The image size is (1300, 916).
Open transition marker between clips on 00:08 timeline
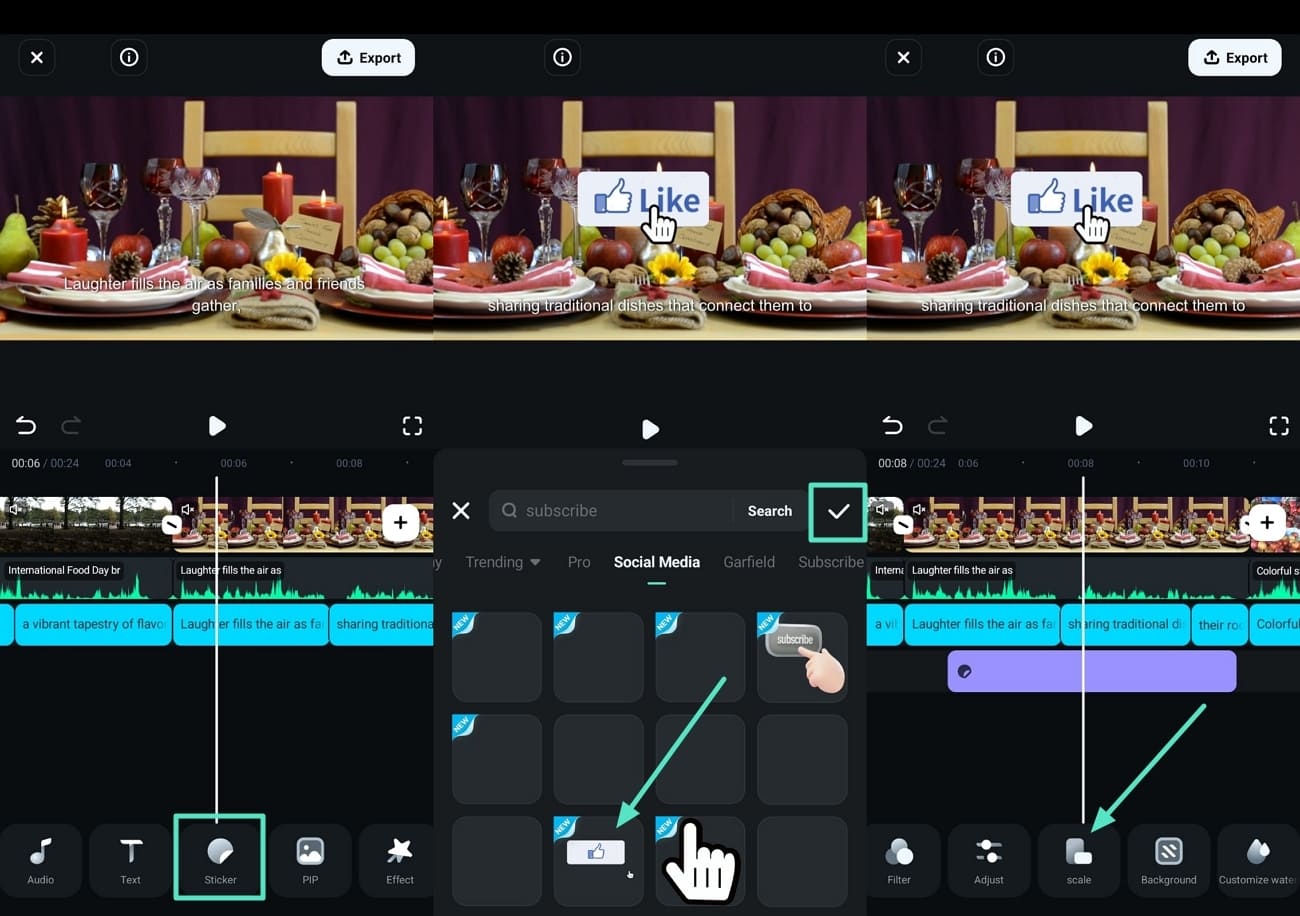tap(903, 523)
